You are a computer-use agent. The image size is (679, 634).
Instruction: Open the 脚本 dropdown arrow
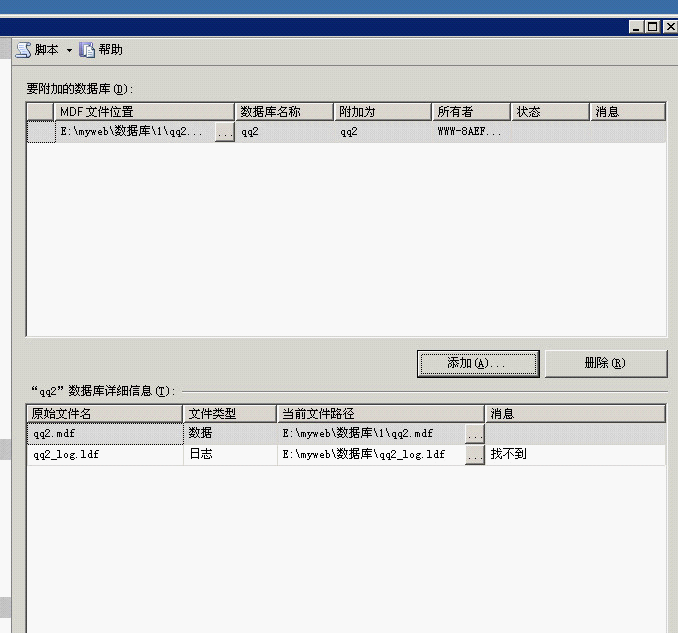(x=69, y=50)
